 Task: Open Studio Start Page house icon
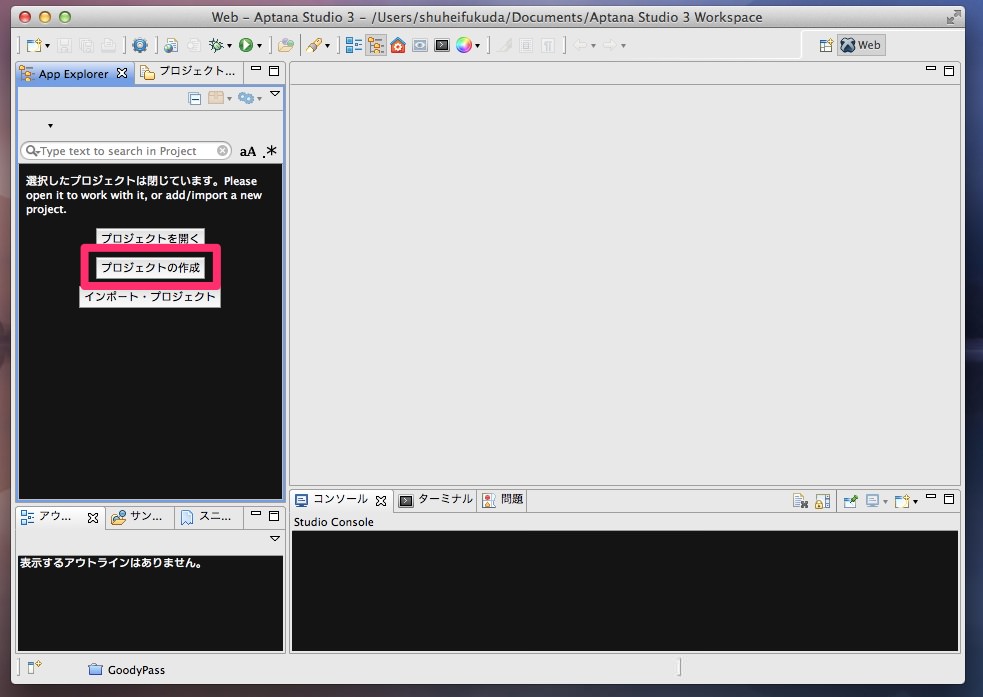(398, 45)
